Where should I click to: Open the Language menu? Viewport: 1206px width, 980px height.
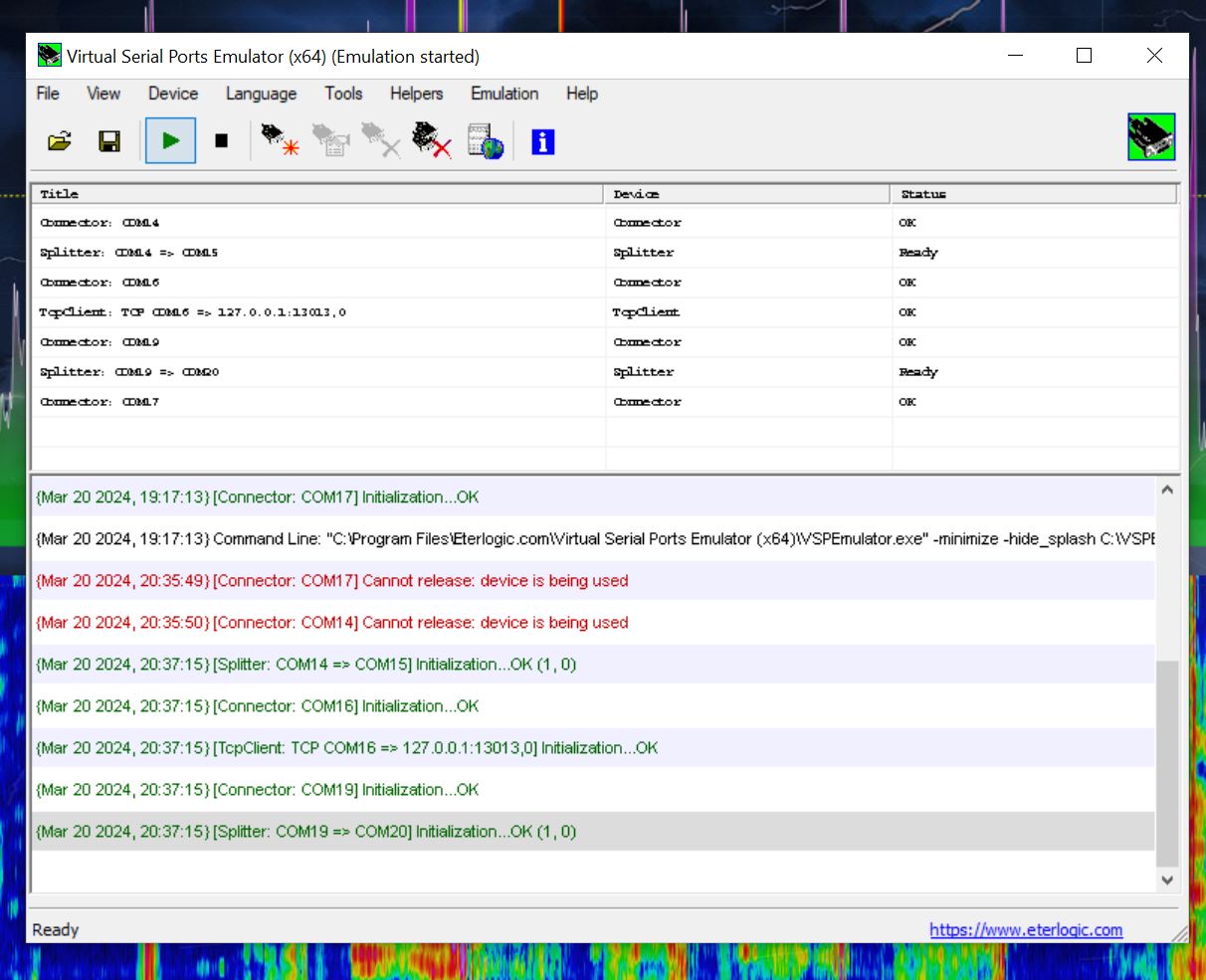261,94
